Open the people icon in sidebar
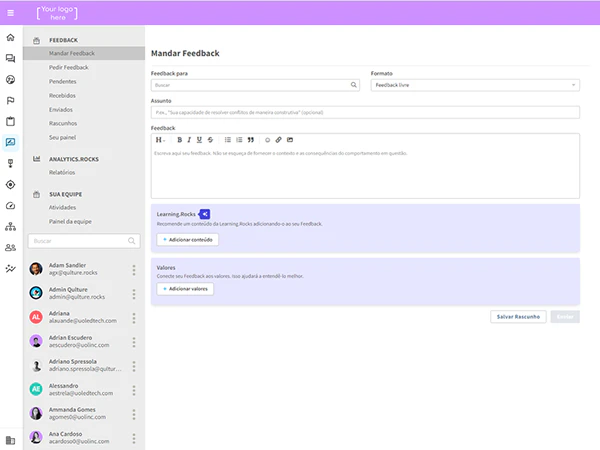This screenshot has height=450, width=600. point(10,248)
